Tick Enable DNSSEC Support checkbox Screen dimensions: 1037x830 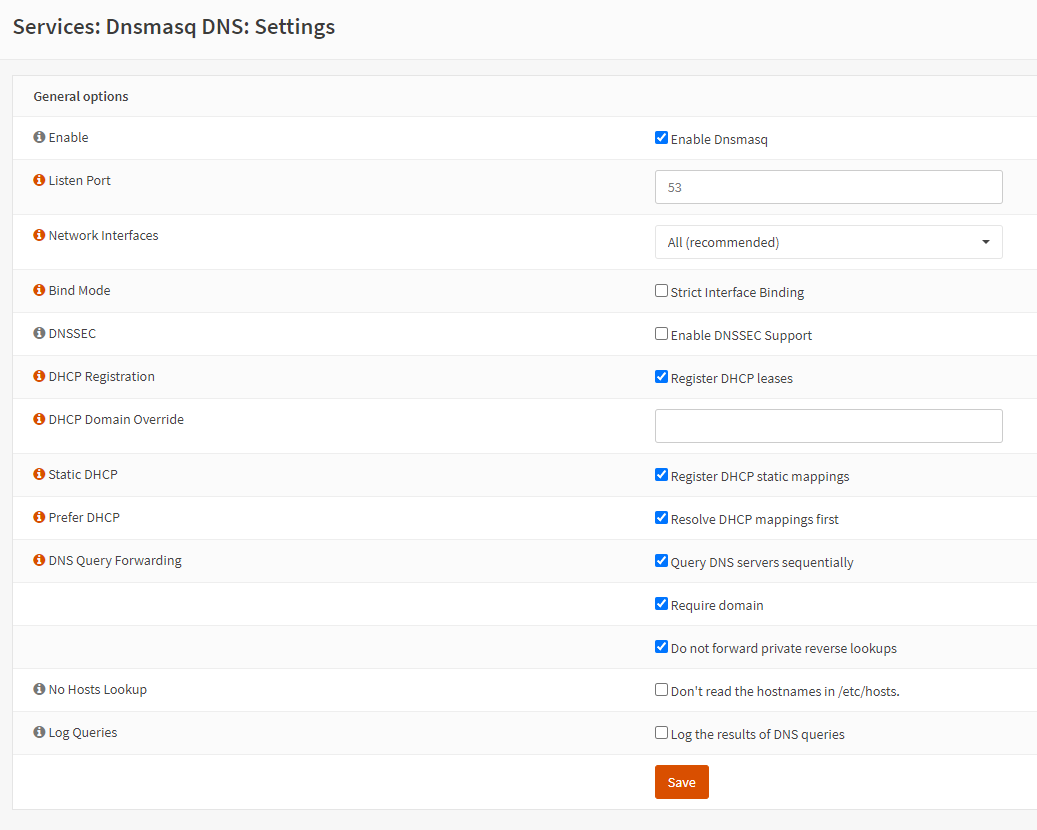(x=661, y=333)
